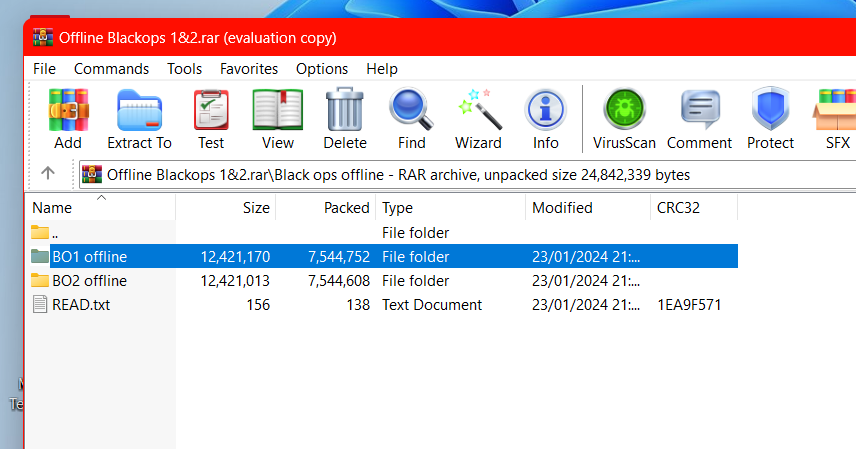Open the Options menu
The width and height of the screenshot is (856, 449).
[x=322, y=69]
